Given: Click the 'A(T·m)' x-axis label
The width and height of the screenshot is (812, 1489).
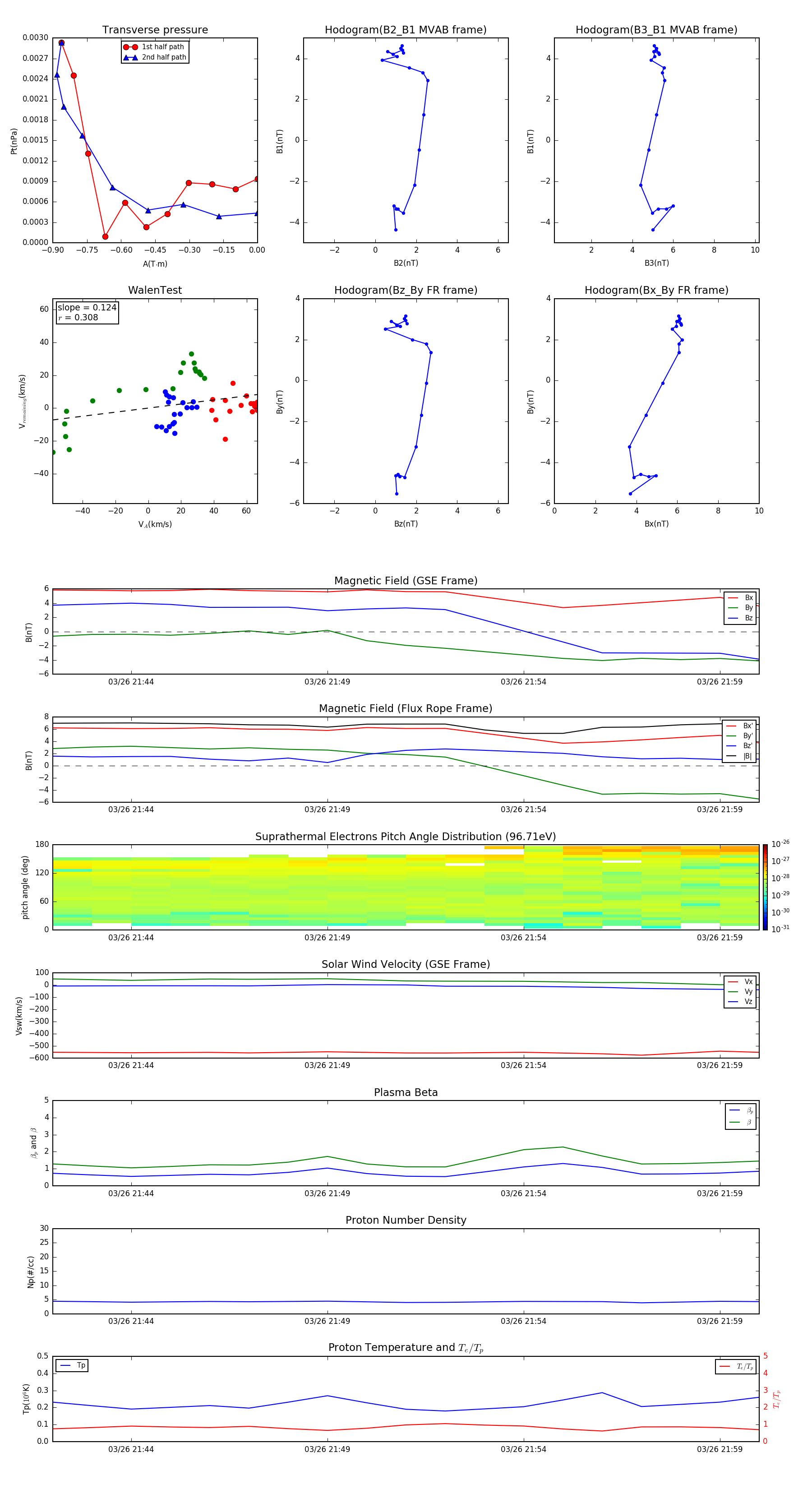Looking at the screenshot, I should click(x=155, y=264).
